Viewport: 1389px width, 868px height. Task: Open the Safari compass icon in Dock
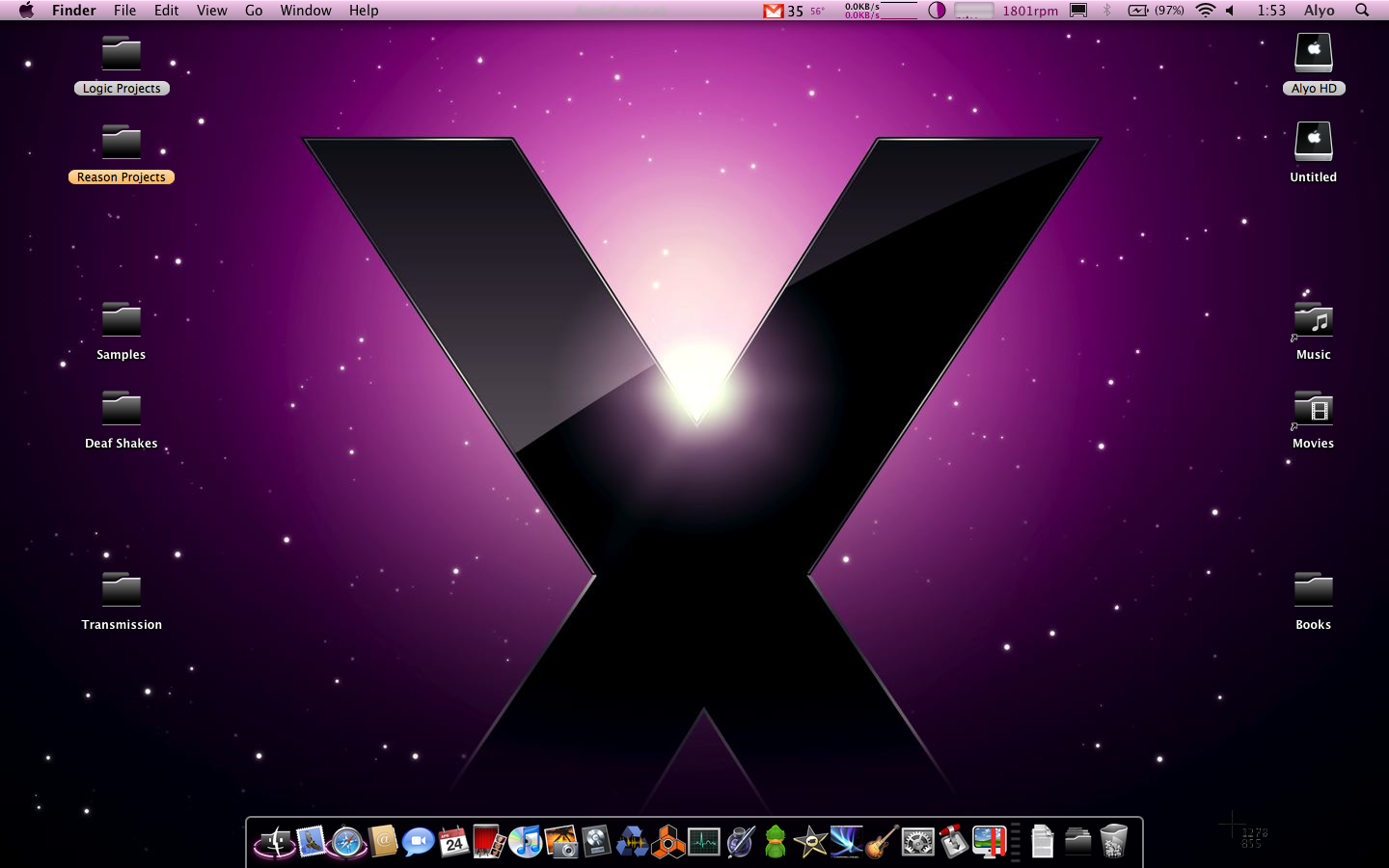tap(346, 842)
